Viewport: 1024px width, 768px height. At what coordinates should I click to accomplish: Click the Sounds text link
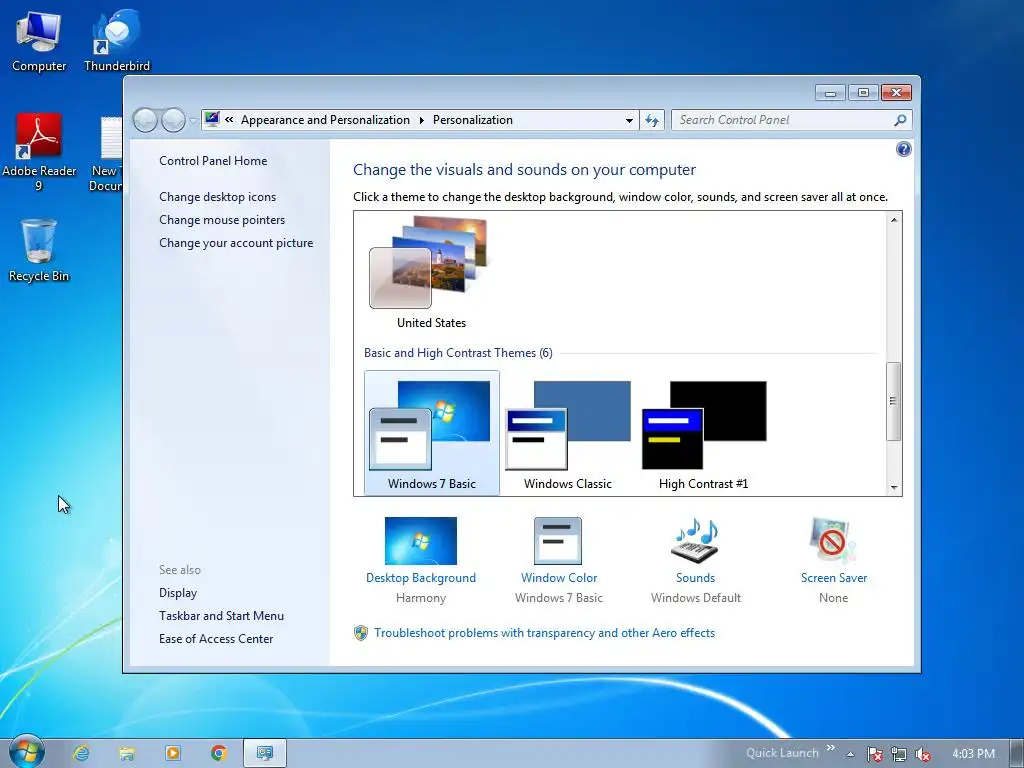click(696, 578)
